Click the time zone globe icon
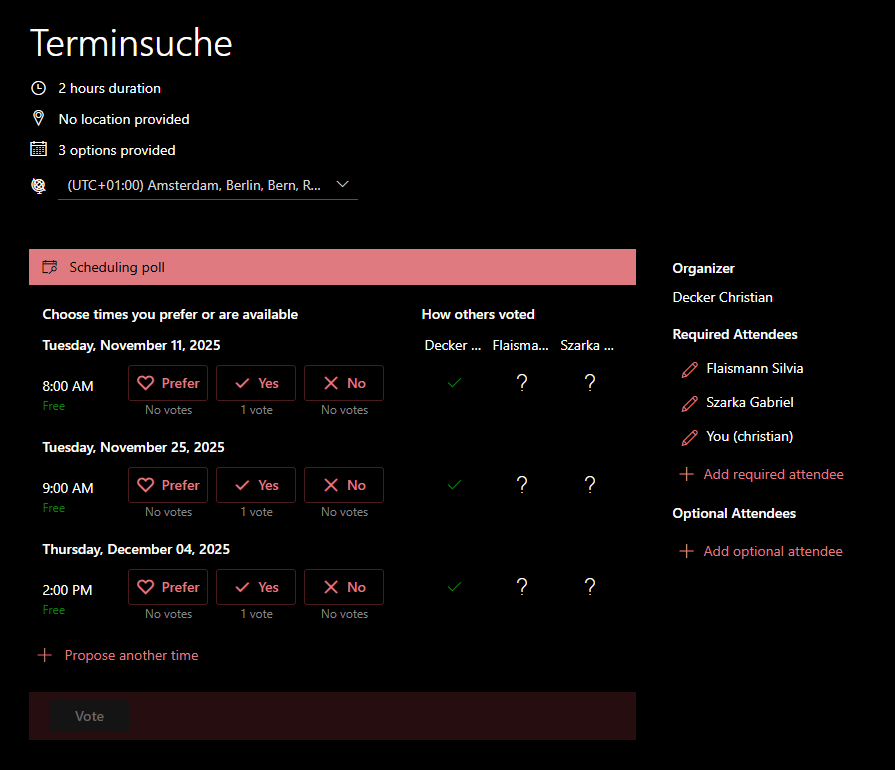The height and width of the screenshot is (770, 895). (39, 185)
